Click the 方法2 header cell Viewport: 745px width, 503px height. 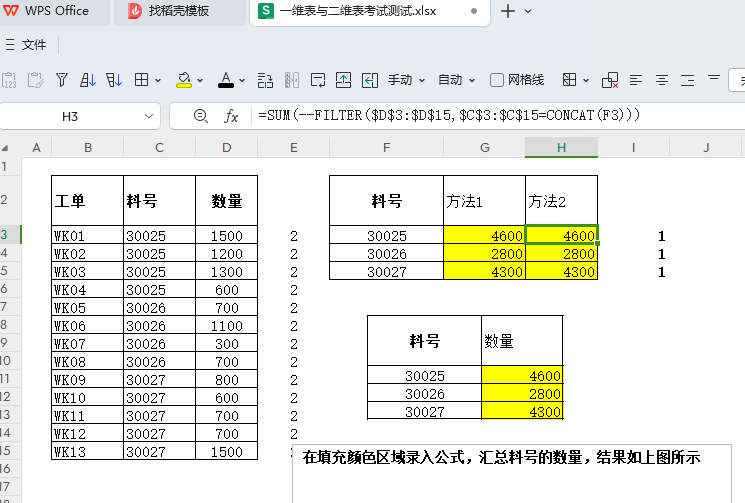[x=561, y=200]
